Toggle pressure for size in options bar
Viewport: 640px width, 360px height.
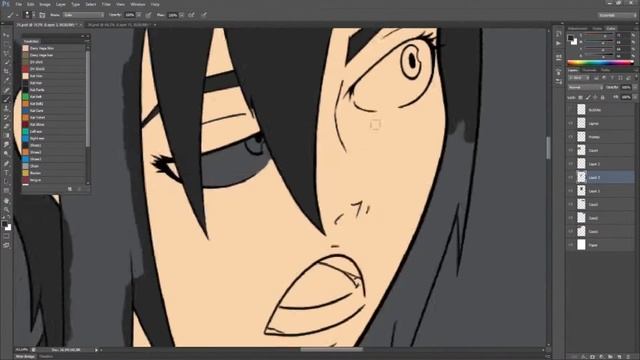tap(204, 15)
